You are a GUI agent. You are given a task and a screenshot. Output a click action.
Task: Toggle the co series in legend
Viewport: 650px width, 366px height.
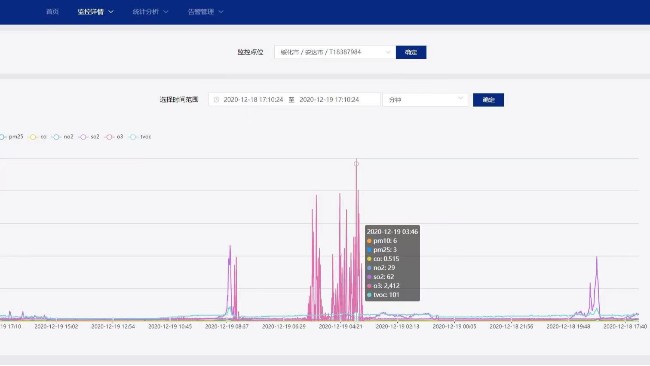[x=38, y=137]
